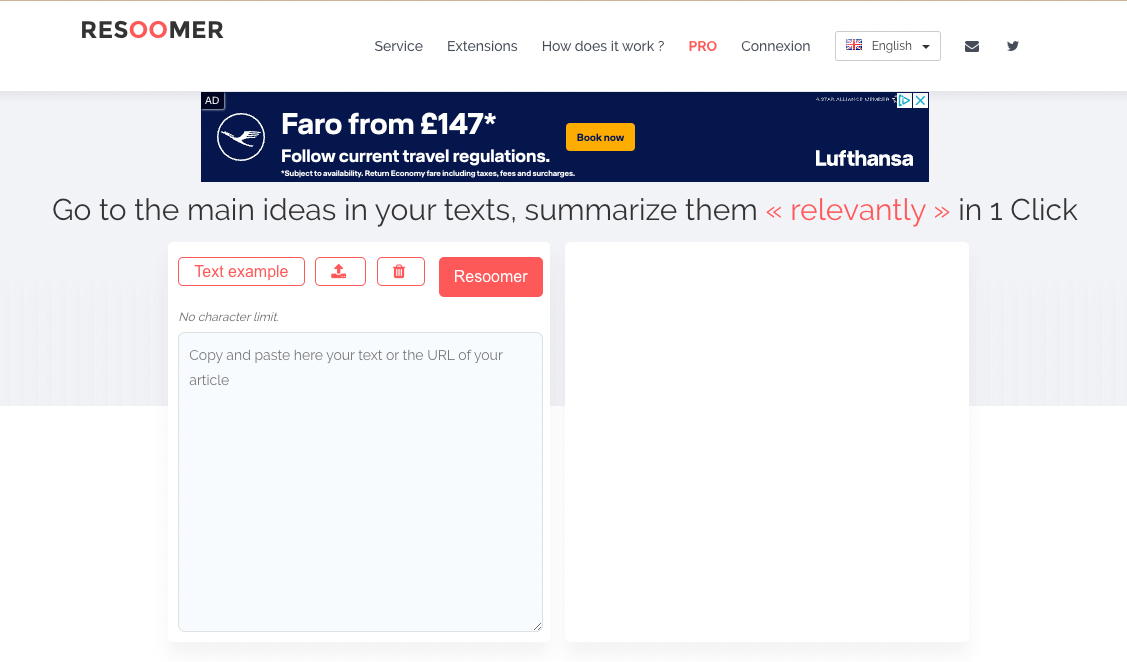This screenshot has height=662, width=1127.
Task: Click the Resoomer summarize button
Action: (x=491, y=277)
